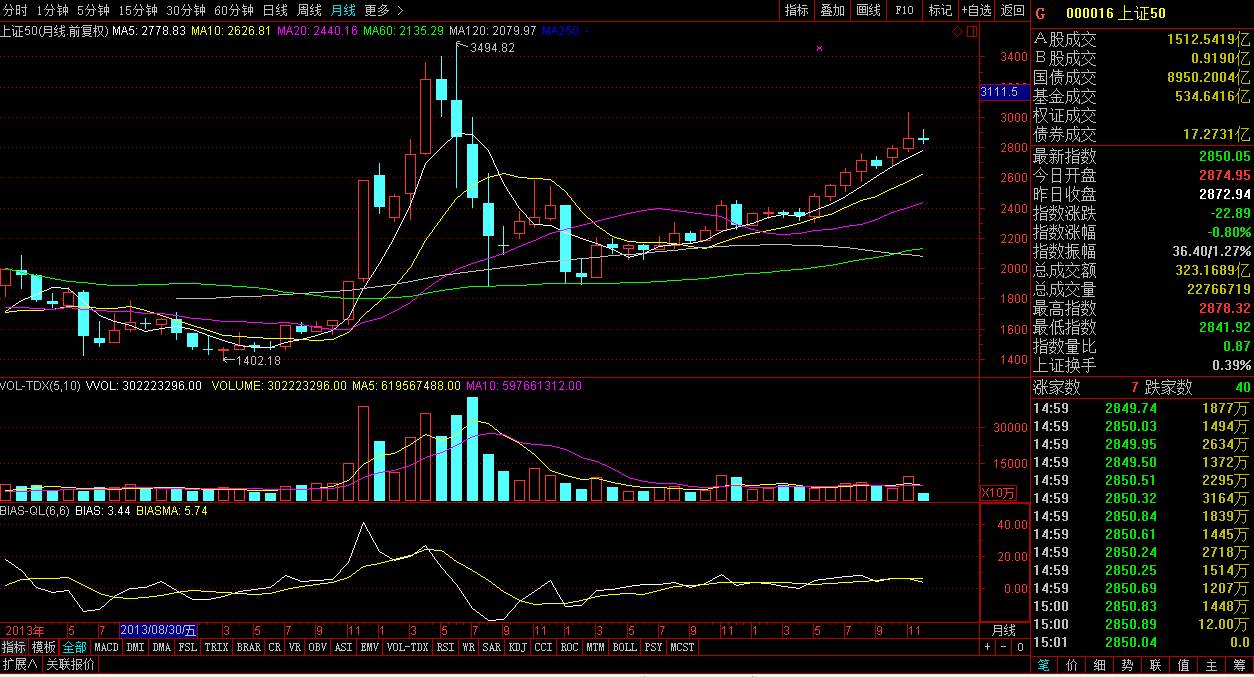
Task: Open the 关联报价 related quotes tab
Action: pyautogui.click(x=70, y=664)
